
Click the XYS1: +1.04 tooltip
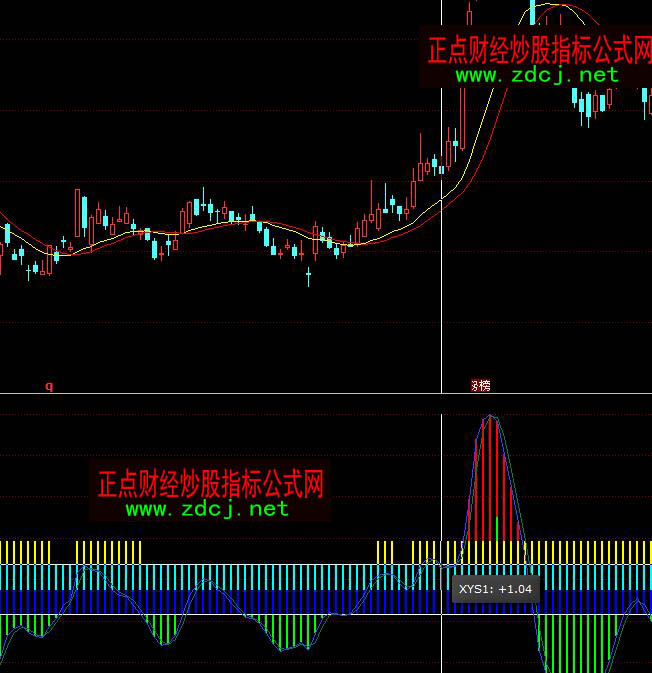point(495,589)
